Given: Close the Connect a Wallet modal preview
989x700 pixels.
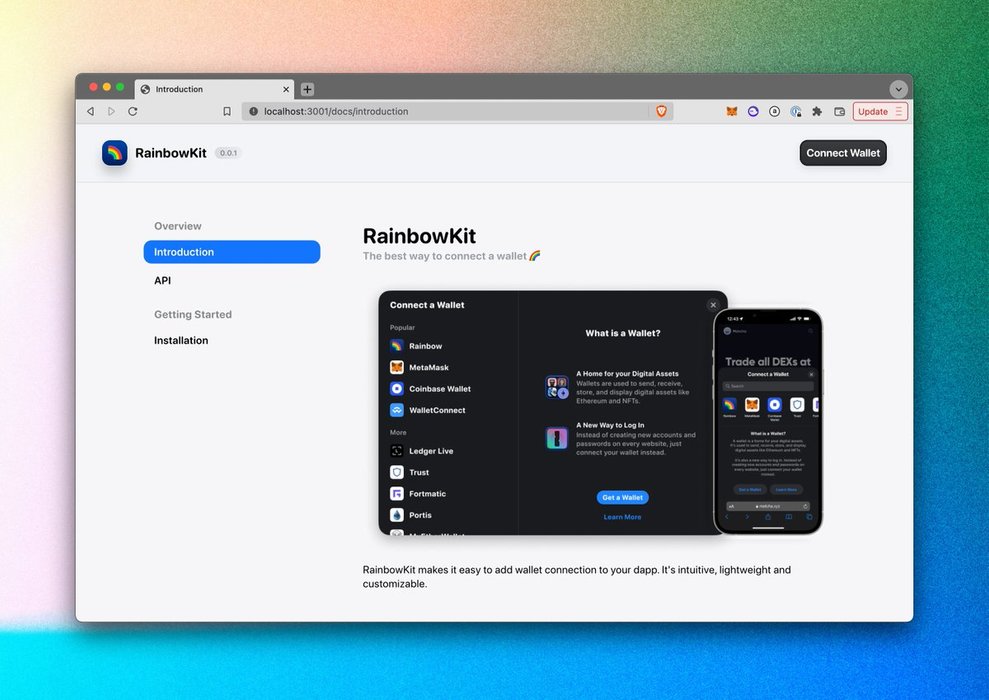Looking at the screenshot, I should point(713,305).
